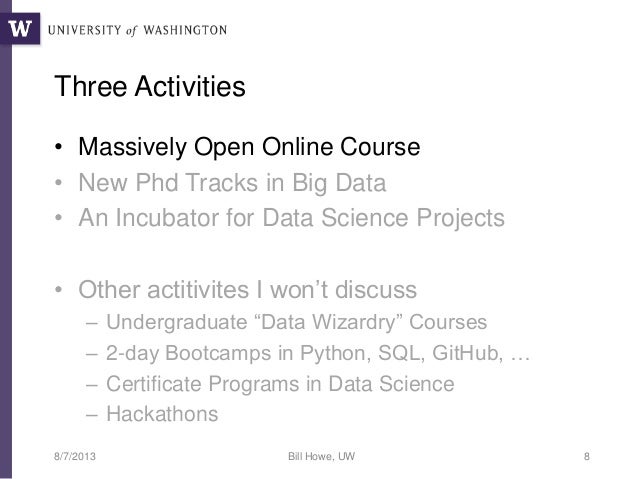Select Other actitivites I won't discuss line
638x479 pixels.
coord(247,290)
